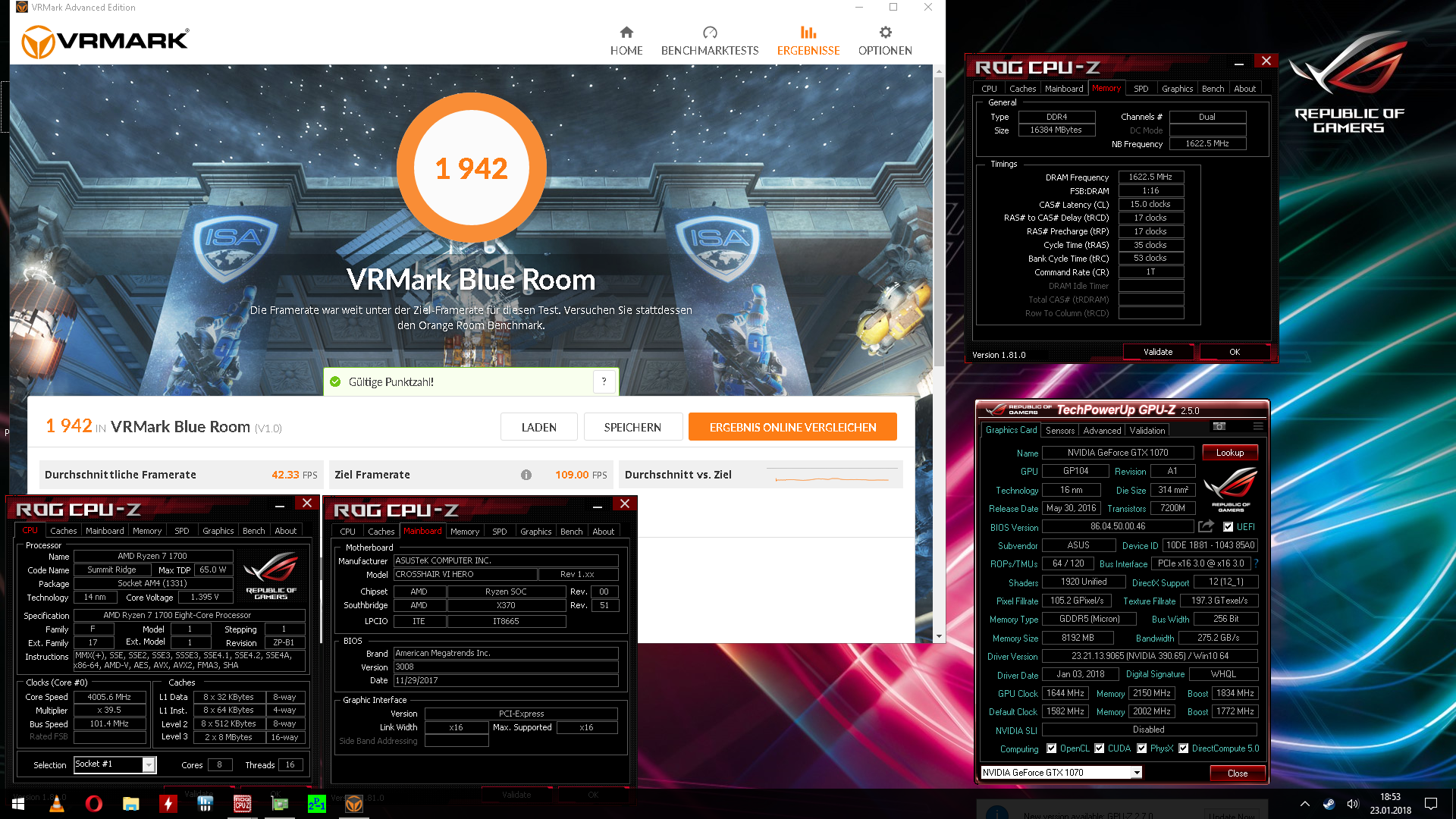Open File Explorer from the taskbar
This screenshot has height=819, width=1456.
coord(131,804)
